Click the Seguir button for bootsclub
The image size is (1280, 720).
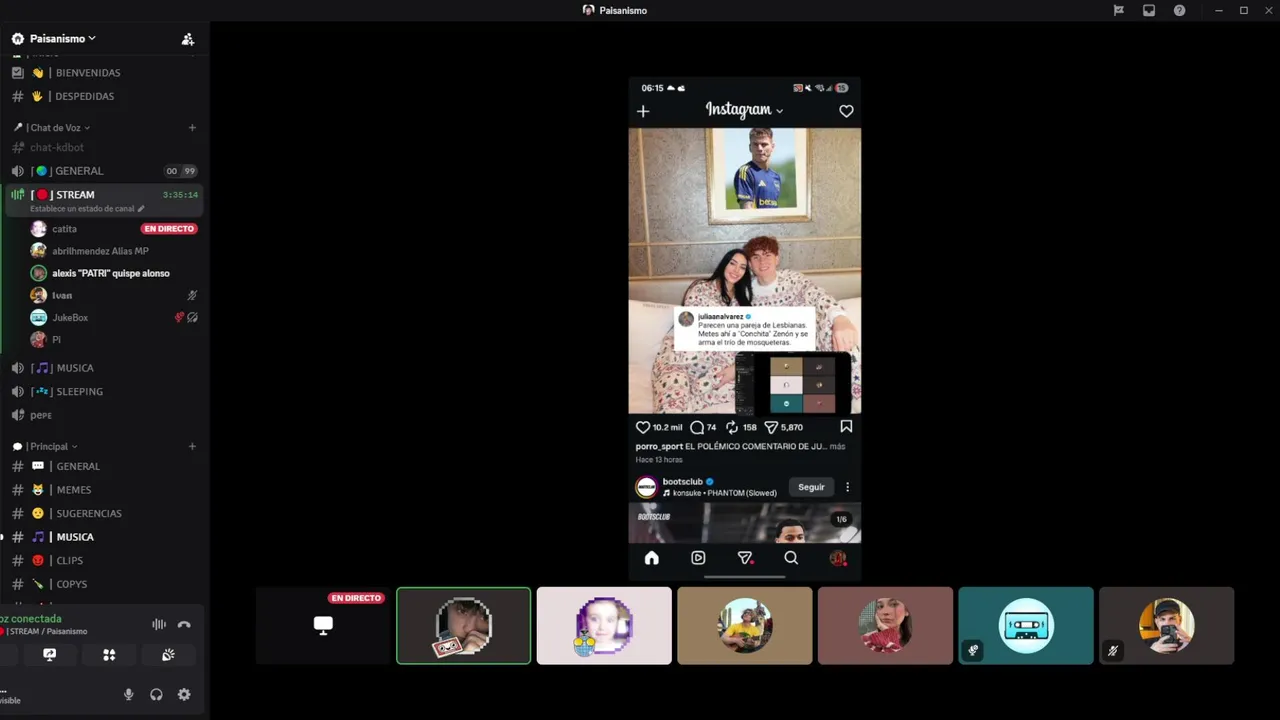tap(811, 487)
